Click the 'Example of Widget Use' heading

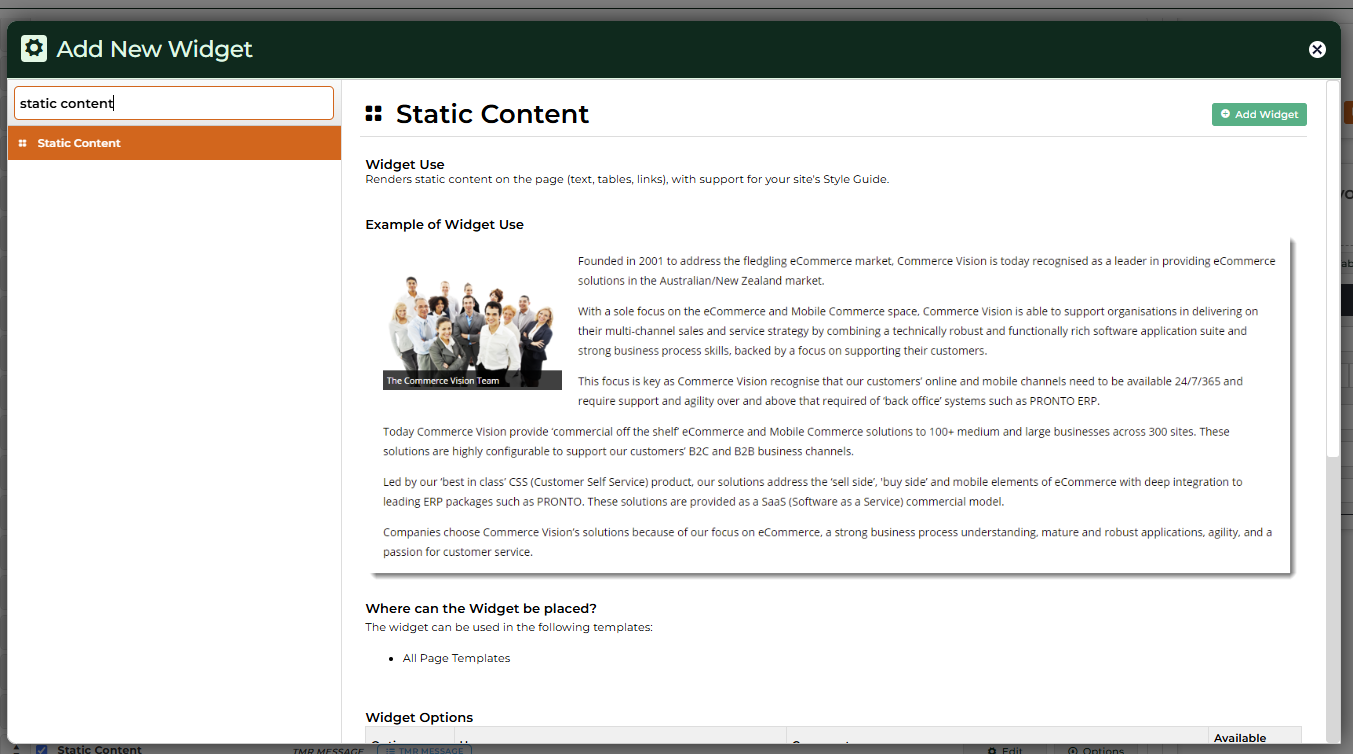445,224
